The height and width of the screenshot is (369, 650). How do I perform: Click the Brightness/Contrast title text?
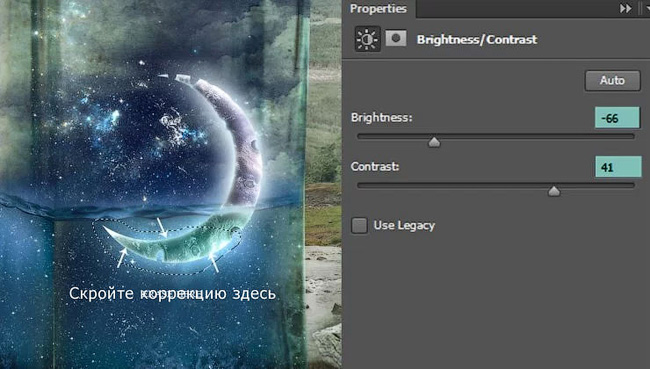click(477, 40)
